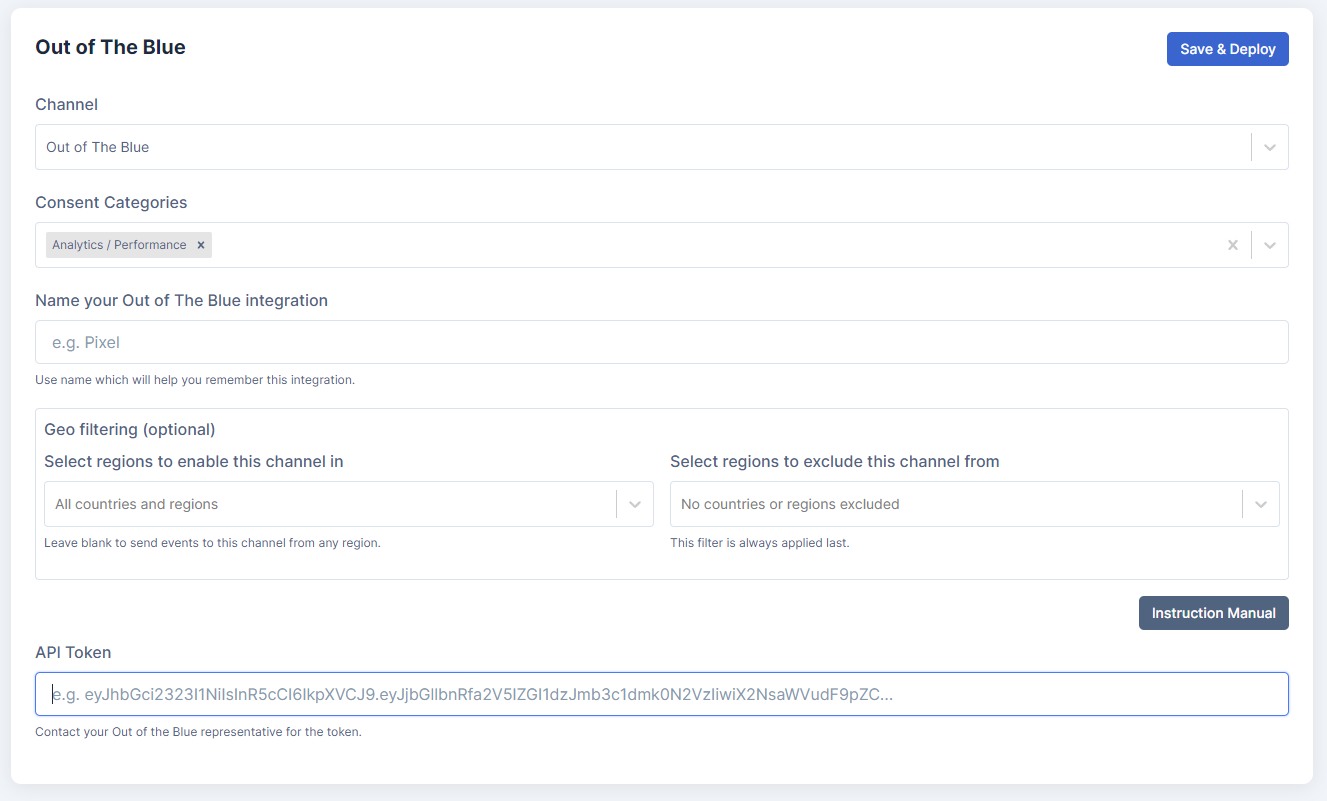
Task: Click the Name your integration label
Action: tap(181, 300)
